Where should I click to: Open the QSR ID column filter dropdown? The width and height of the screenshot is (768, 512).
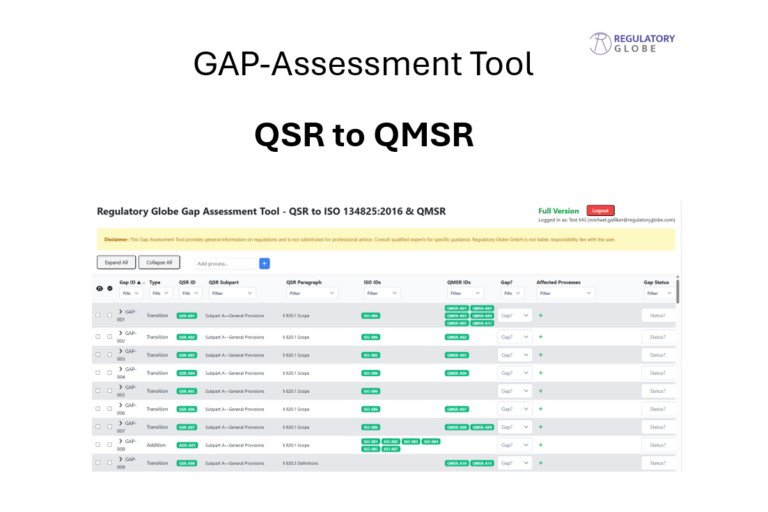pos(190,293)
